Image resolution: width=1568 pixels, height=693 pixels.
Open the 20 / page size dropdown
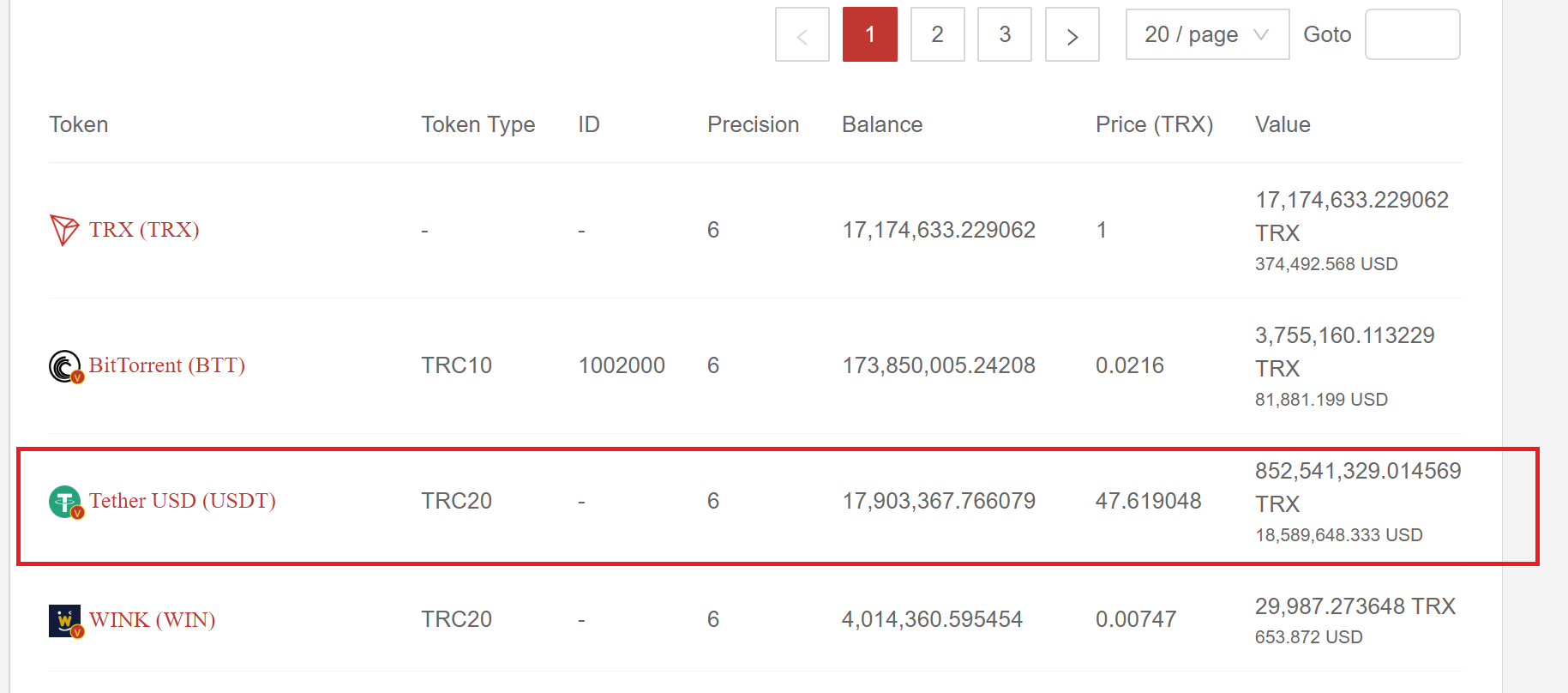tap(1206, 35)
